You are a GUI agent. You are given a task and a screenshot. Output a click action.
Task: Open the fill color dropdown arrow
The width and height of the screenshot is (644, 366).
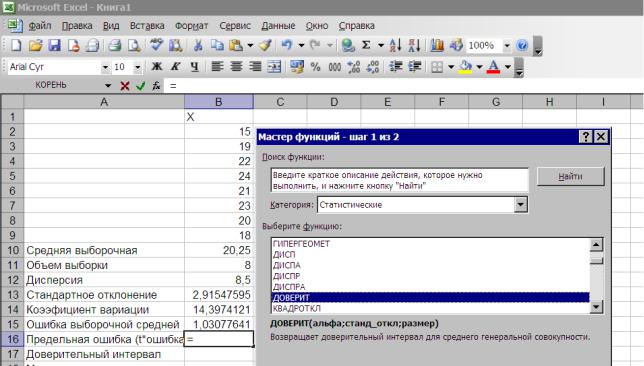point(479,67)
